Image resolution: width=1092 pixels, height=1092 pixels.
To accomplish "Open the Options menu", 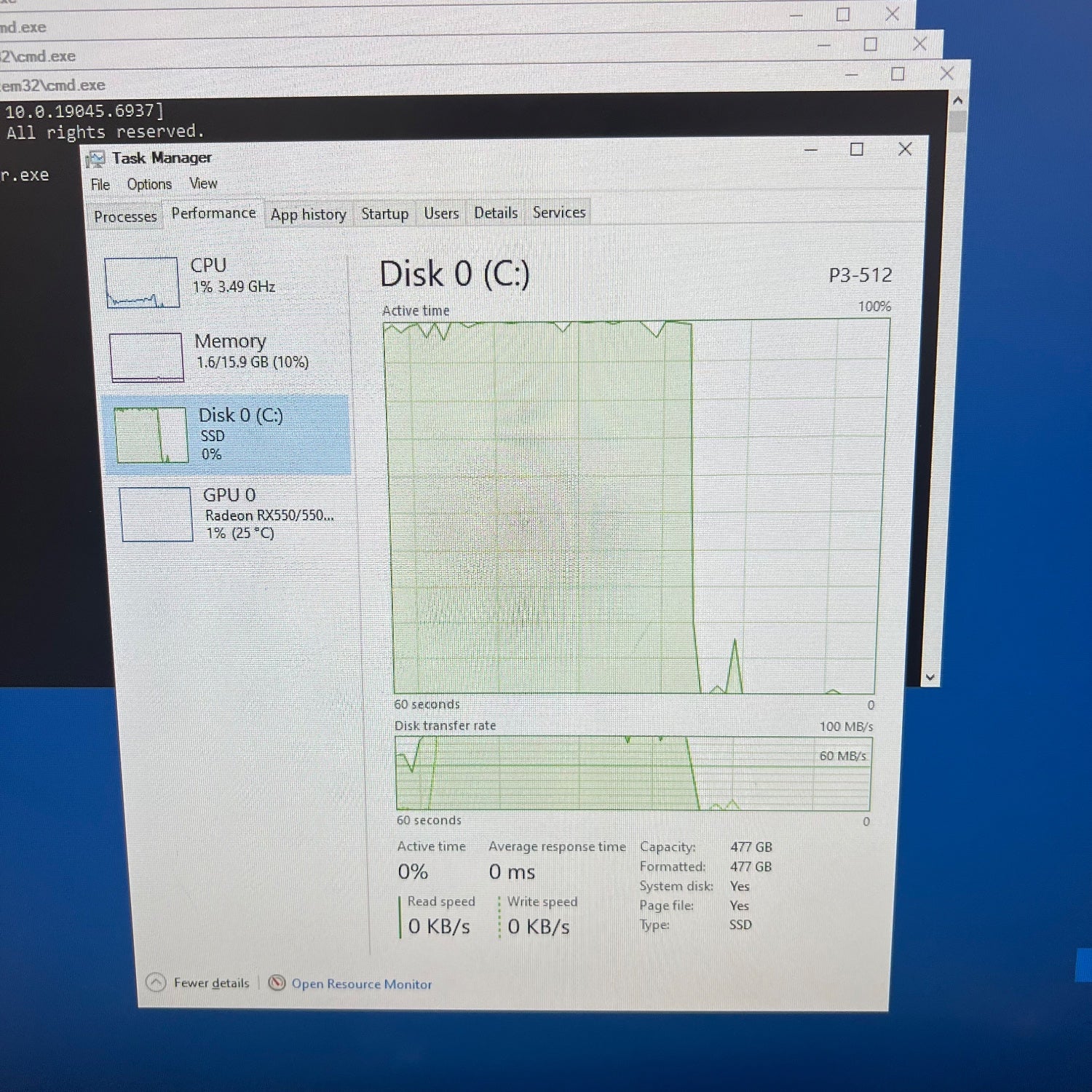I will (x=149, y=184).
